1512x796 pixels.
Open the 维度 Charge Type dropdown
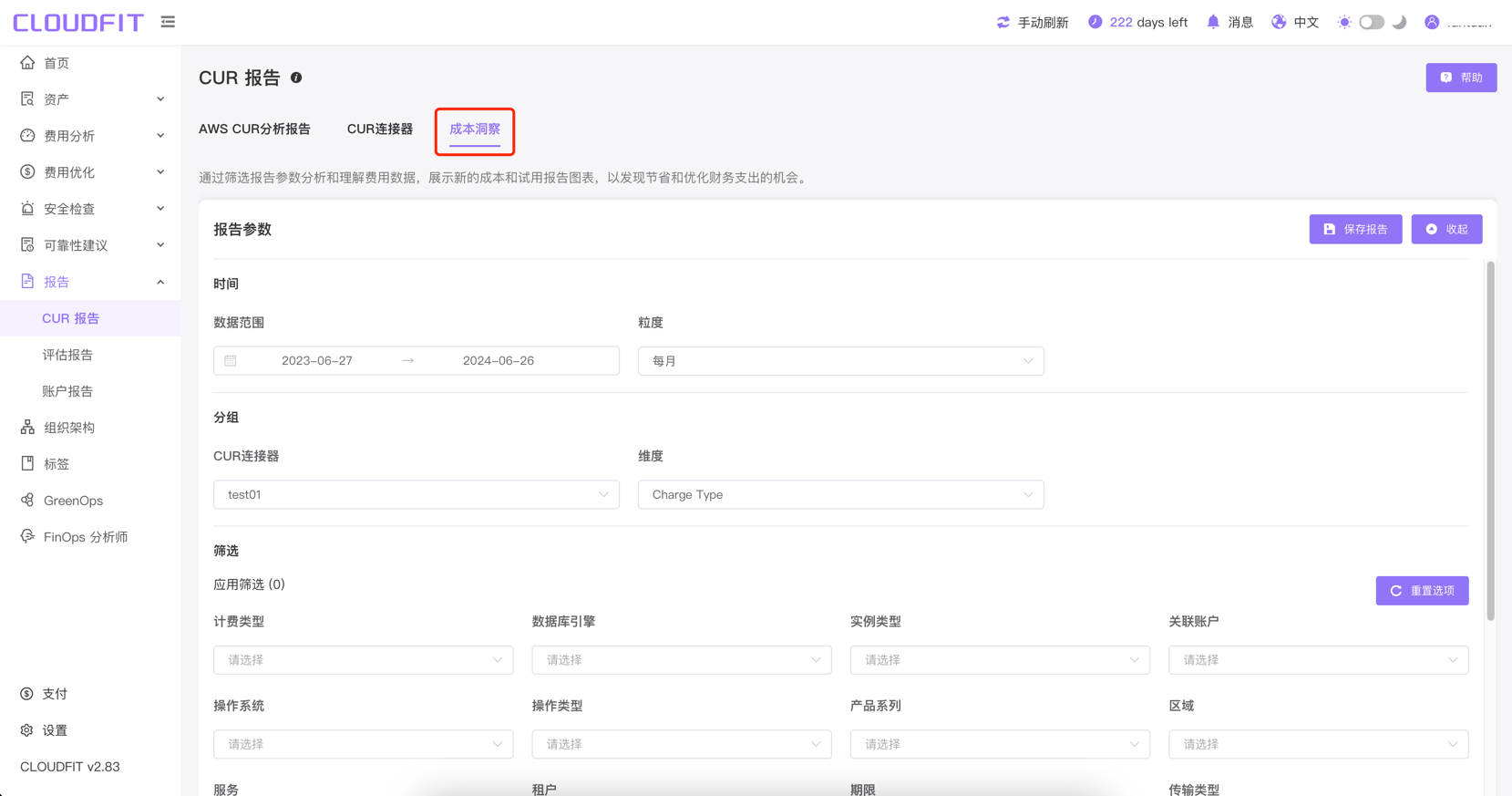coord(840,494)
